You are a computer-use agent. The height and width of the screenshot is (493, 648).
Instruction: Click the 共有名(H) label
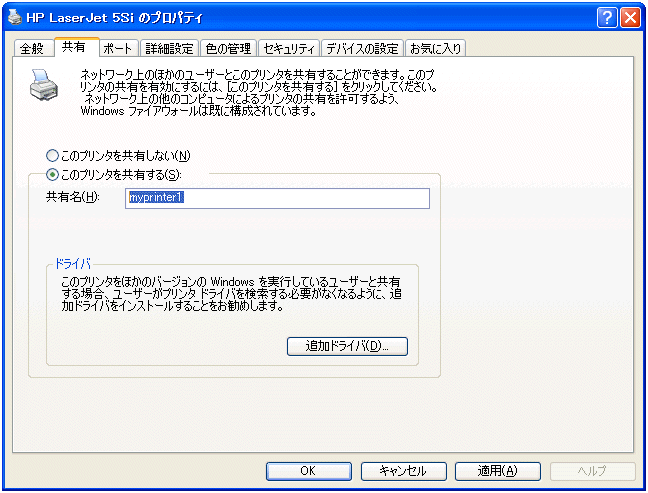click(x=73, y=197)
